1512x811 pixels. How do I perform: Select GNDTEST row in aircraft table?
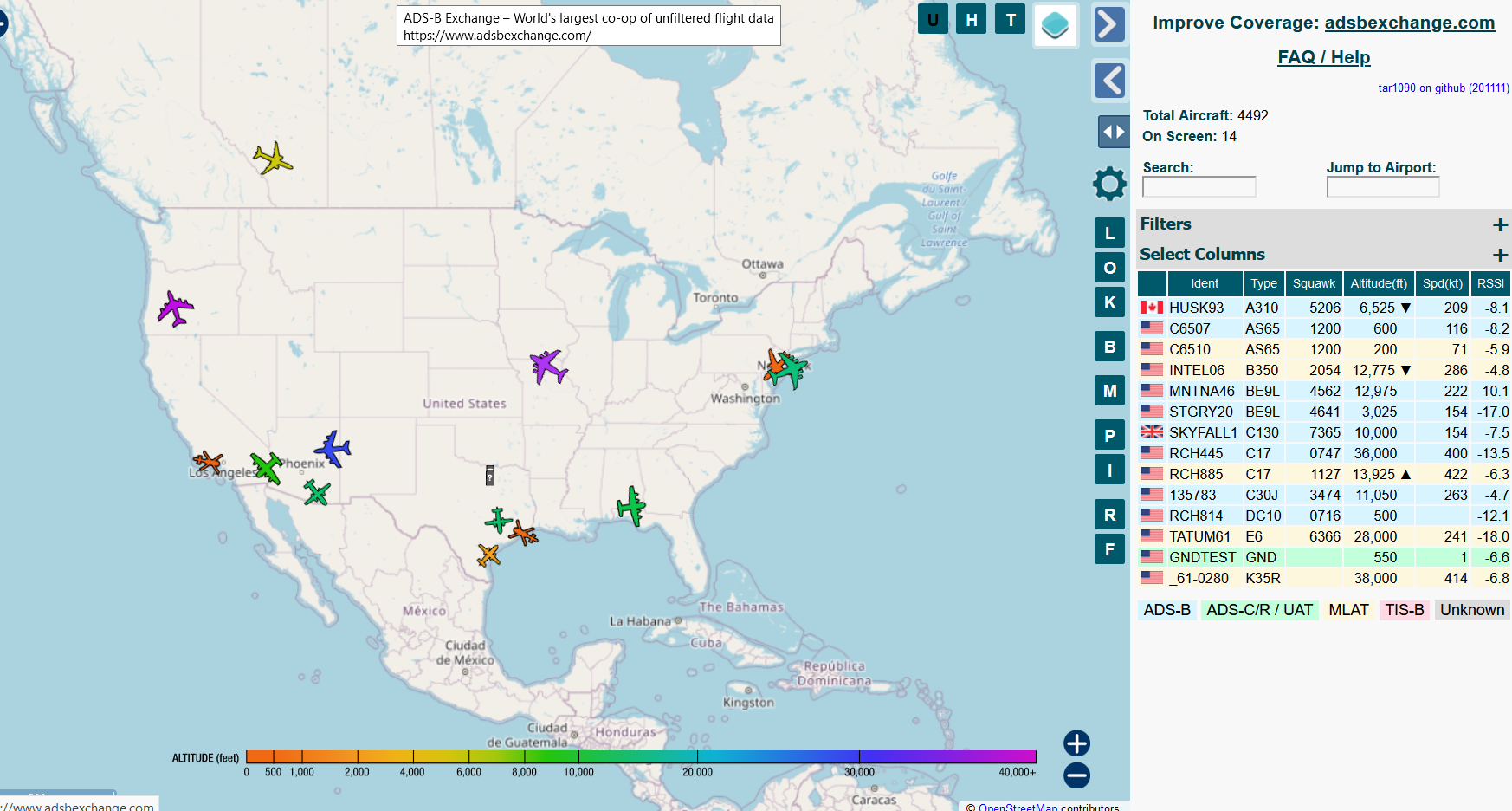point(1324,557)
